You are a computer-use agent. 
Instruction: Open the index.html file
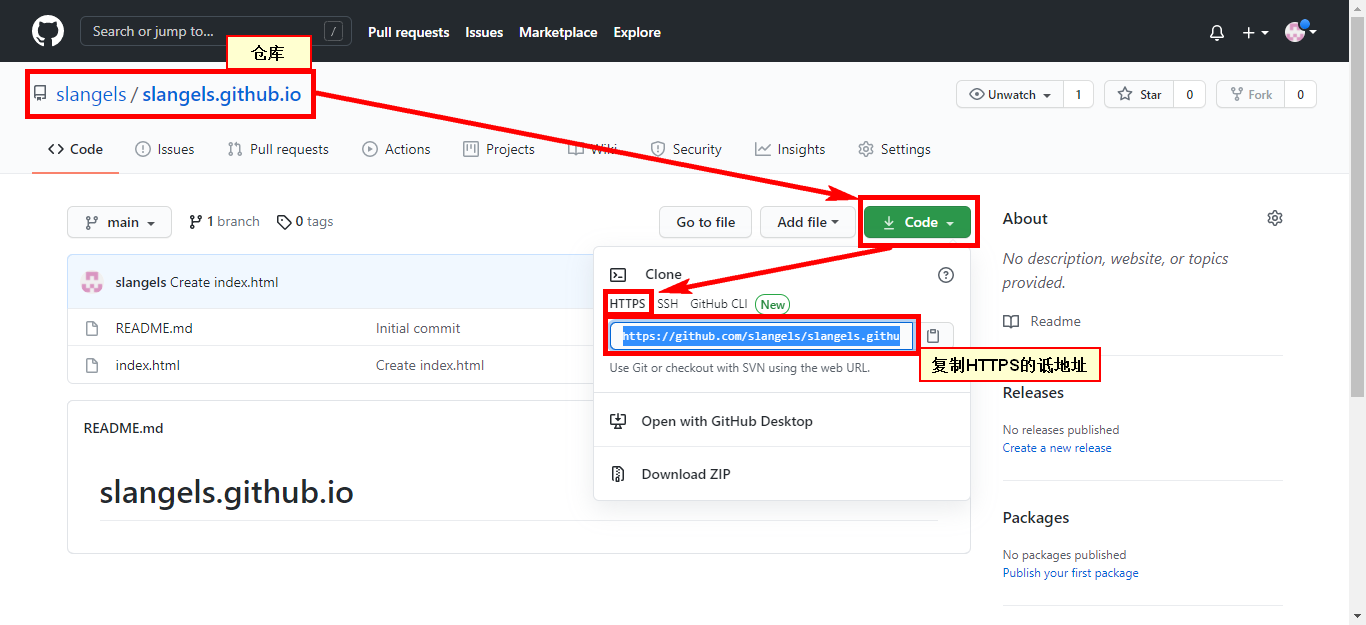tap(148, 365)
